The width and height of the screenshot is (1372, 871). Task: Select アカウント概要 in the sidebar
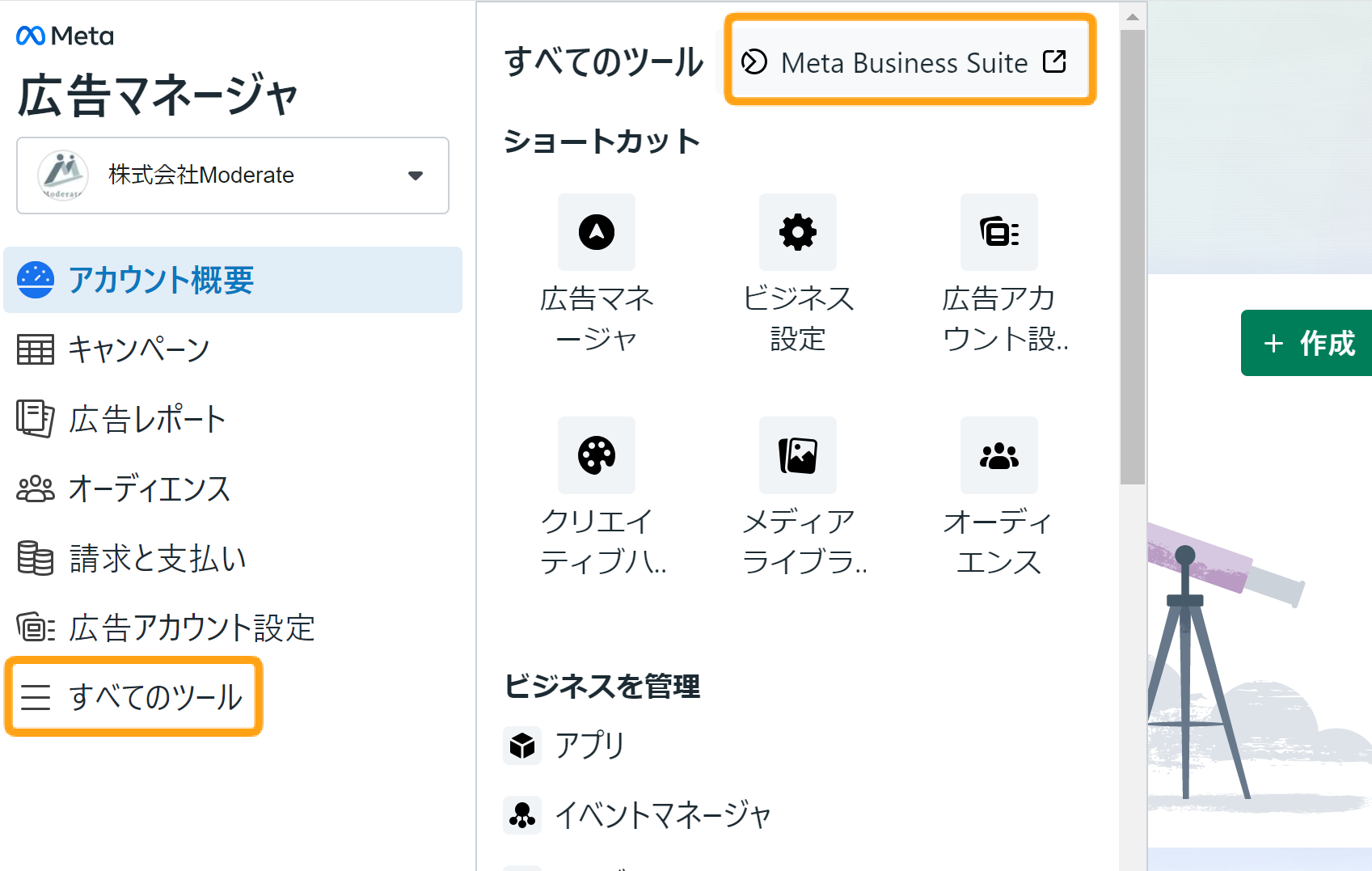click(x=233, y=280)
